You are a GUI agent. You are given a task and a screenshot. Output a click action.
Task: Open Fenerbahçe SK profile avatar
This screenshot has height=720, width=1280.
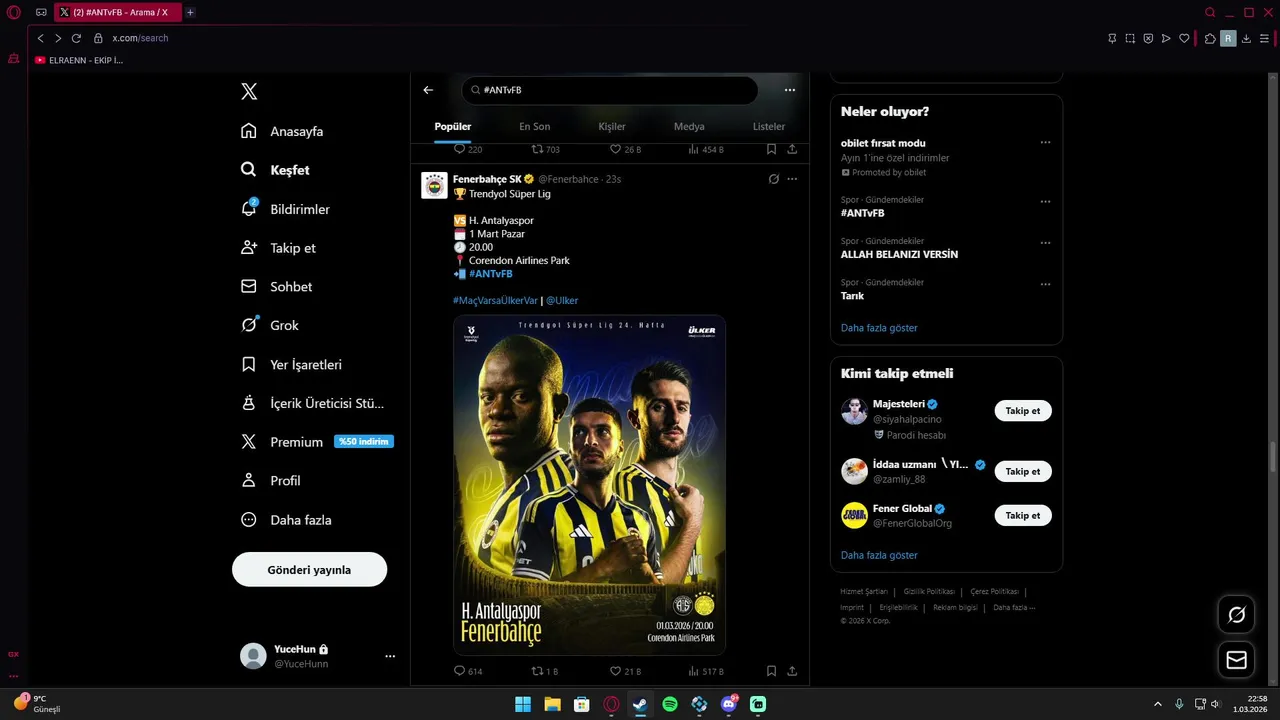click(434, 186)
